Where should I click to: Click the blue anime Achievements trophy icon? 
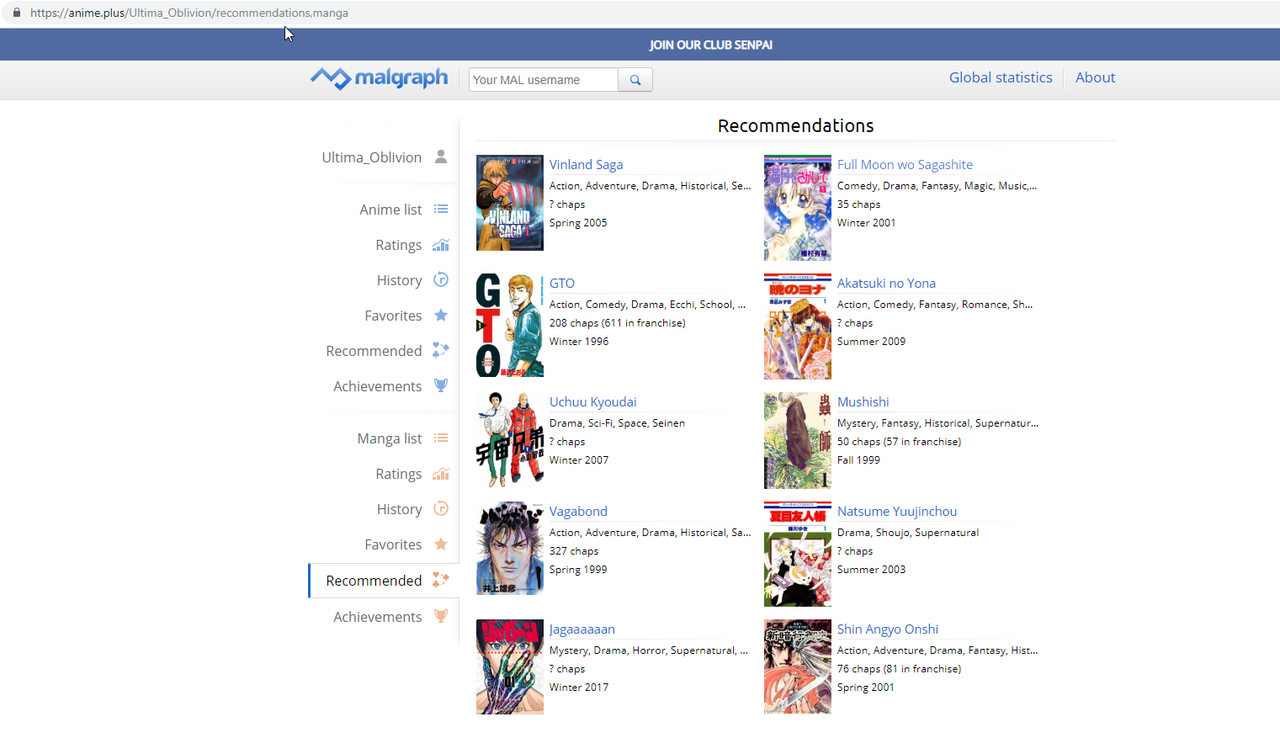441,386
